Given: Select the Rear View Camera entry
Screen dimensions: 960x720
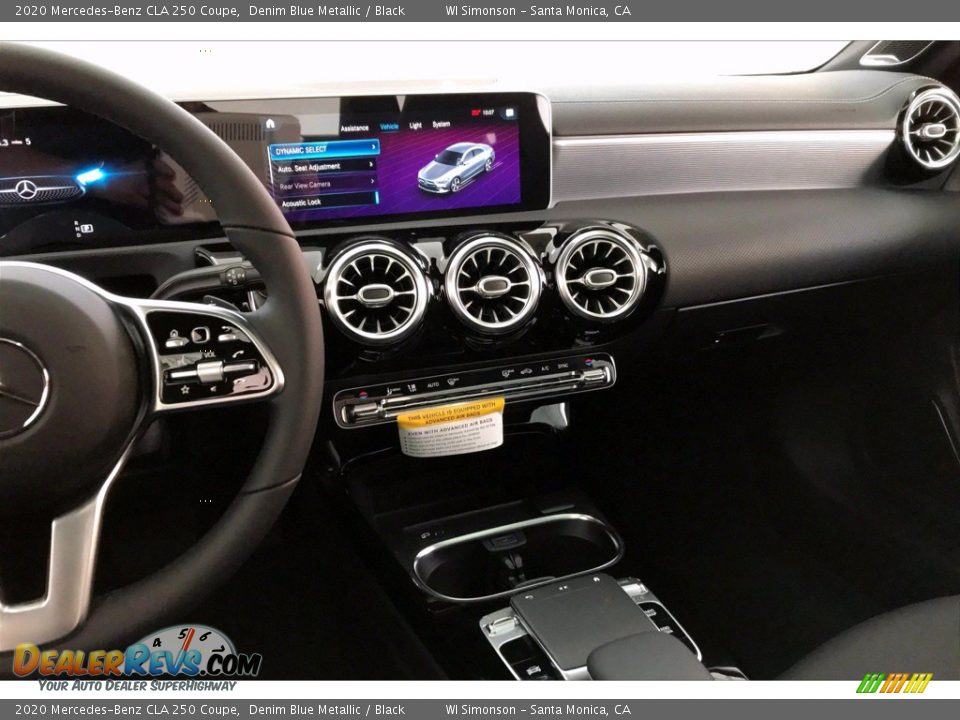Looking at the screenshot, I should click(x=326, y=184).
